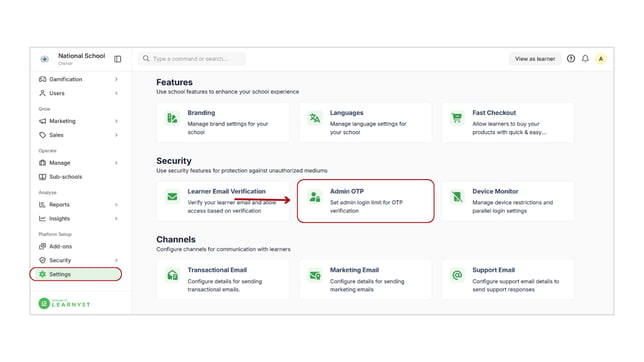
Task: Click the Support Email at-sign icon
Action: pos(457,275)
